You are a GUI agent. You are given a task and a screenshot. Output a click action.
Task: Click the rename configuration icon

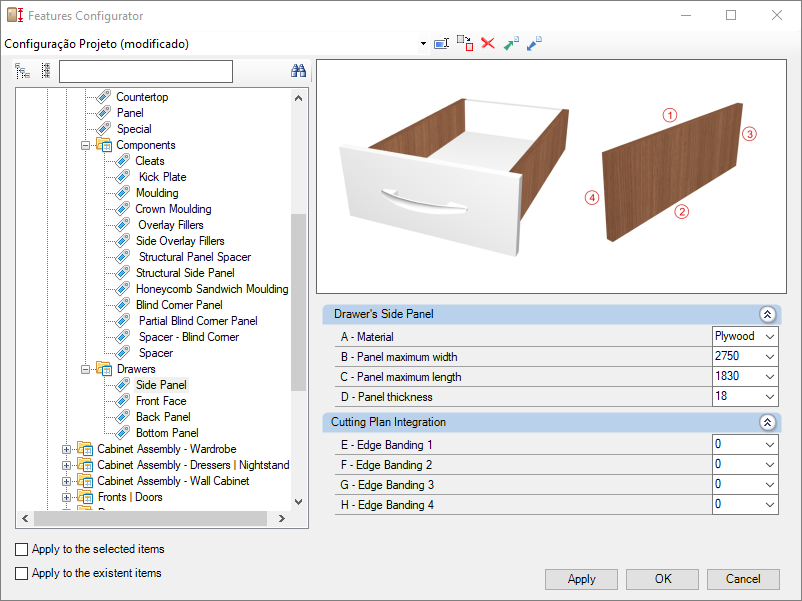tap(441, 44)
